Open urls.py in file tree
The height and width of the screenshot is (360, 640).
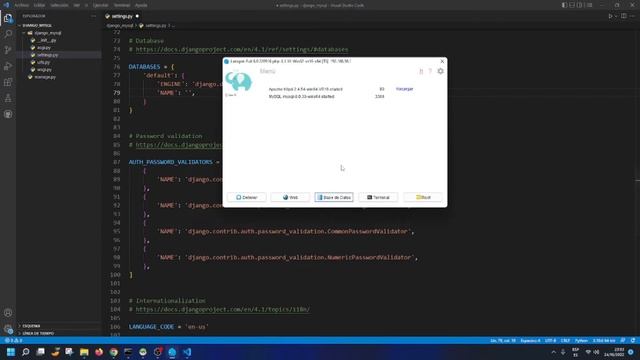point(43,62)
